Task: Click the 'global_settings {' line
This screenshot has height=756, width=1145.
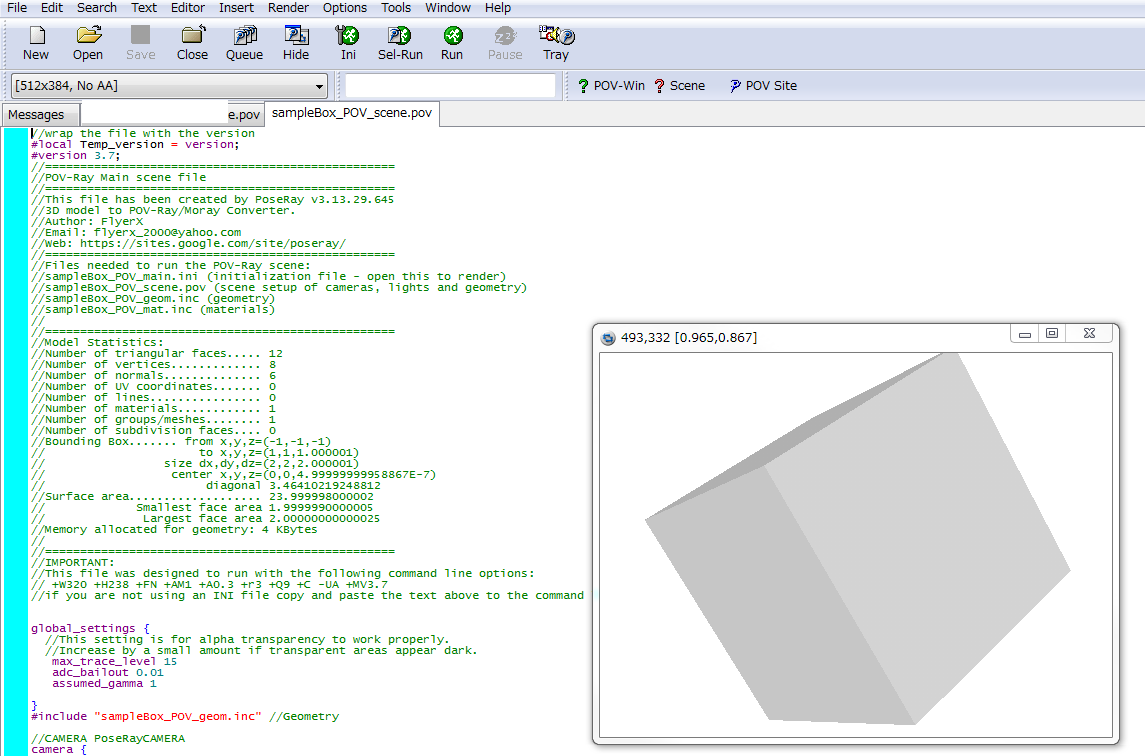Action: (x=91, y=628)
